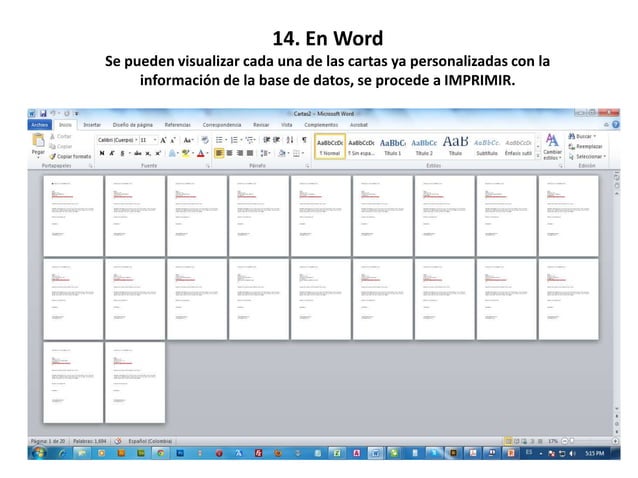The width and height of the screenshot is (638, 478).
Task: Click the first letter page thumbnail
Action: point(73,216)
